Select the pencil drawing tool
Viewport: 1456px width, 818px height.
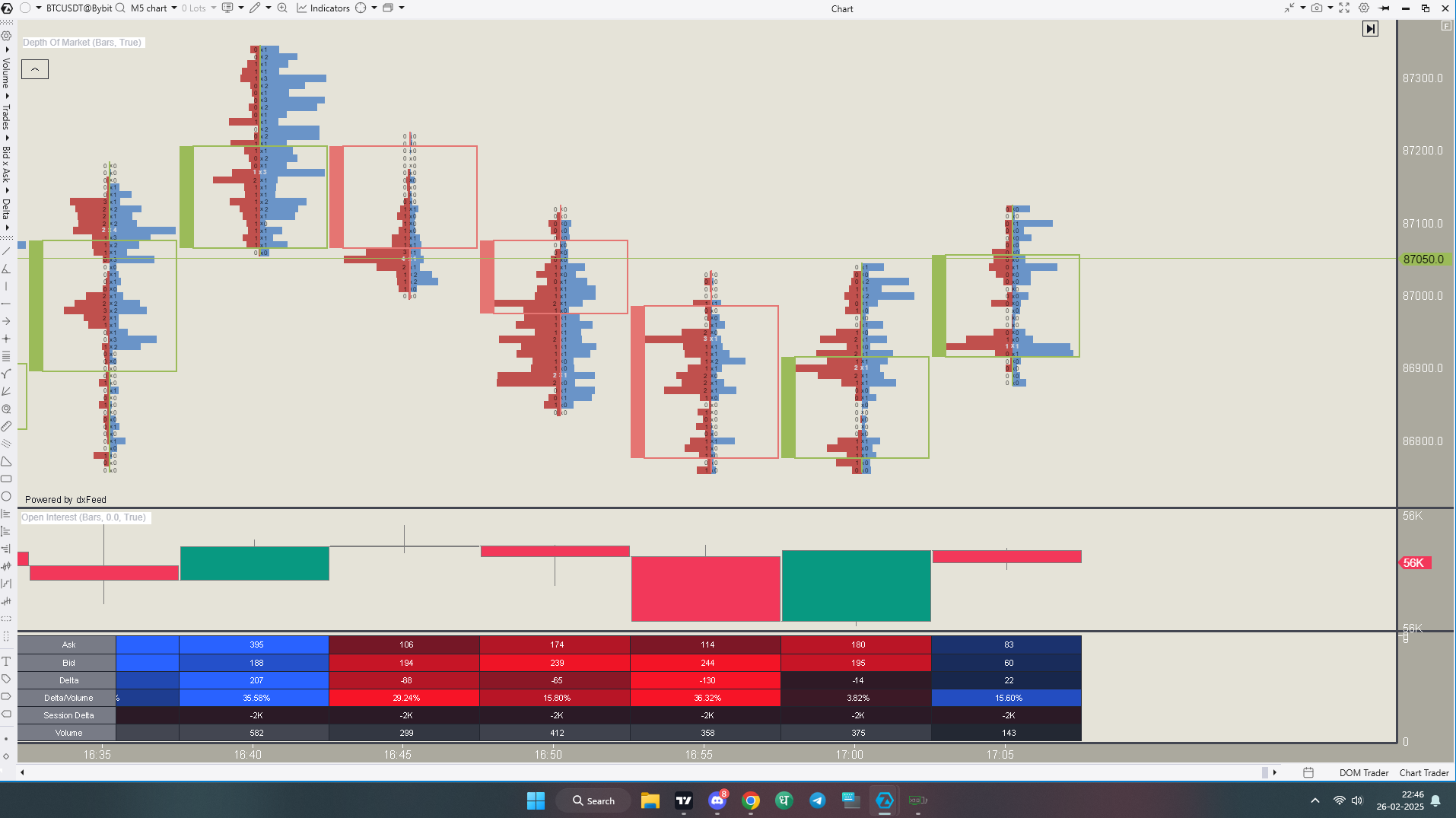pos(255,8)
